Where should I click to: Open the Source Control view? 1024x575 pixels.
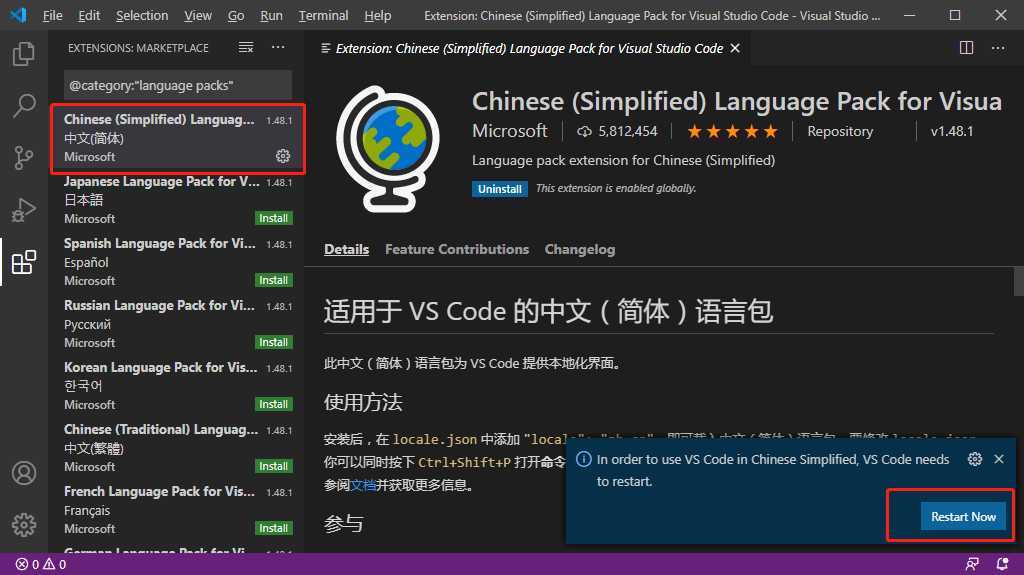coord(24,157)
